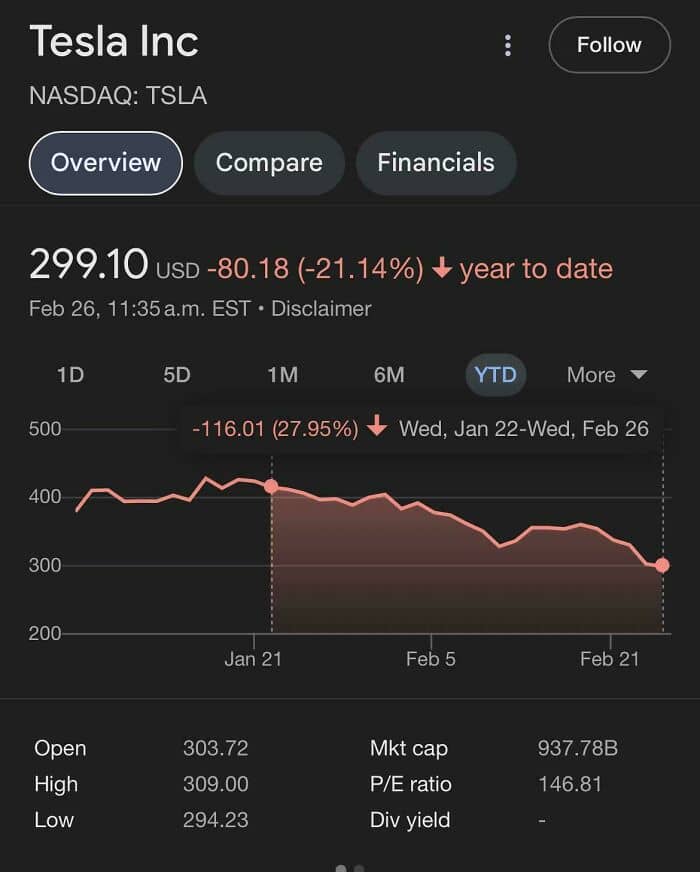Select the 5D time range
Image resolution: width=700 pixels, height=872 pixels.
[176, 375]
